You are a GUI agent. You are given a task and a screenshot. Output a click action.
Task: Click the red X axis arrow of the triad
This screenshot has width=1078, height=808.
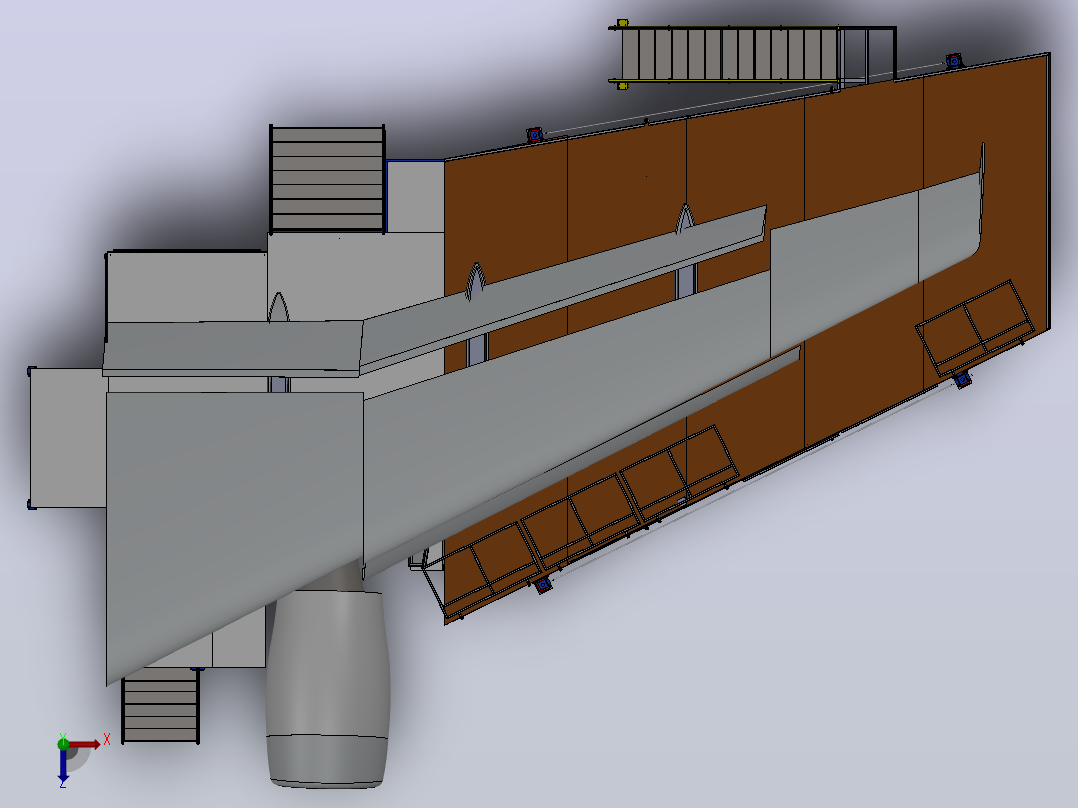[x=86, y=745]
